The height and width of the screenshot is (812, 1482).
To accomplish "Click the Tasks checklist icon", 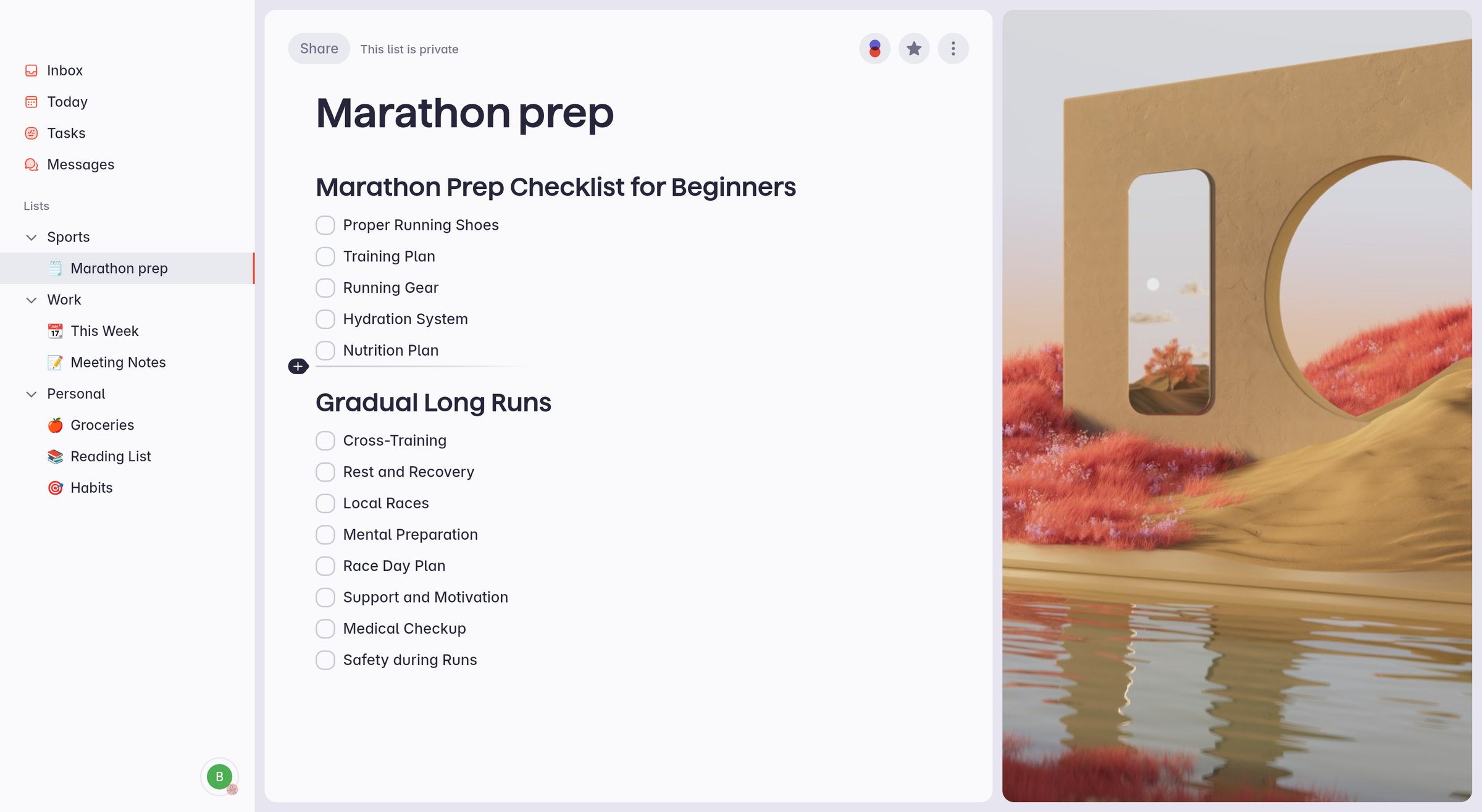I will pos(31,133).
